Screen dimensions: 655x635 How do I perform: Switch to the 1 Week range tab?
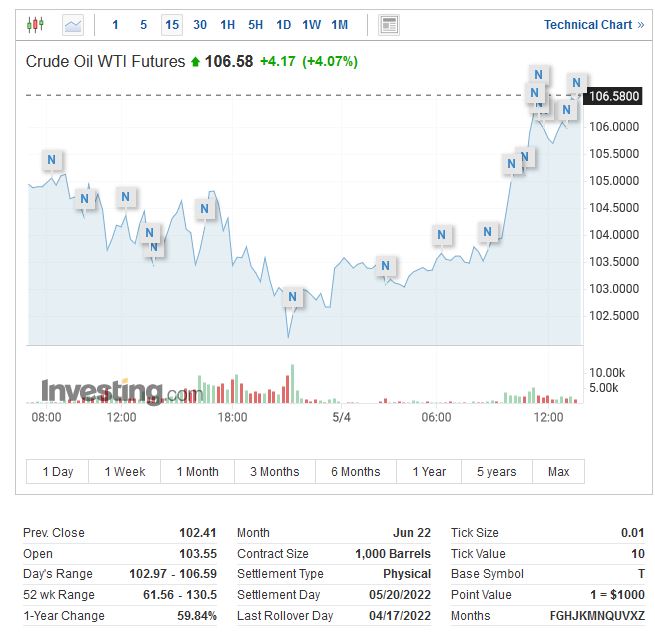(125, 472)
